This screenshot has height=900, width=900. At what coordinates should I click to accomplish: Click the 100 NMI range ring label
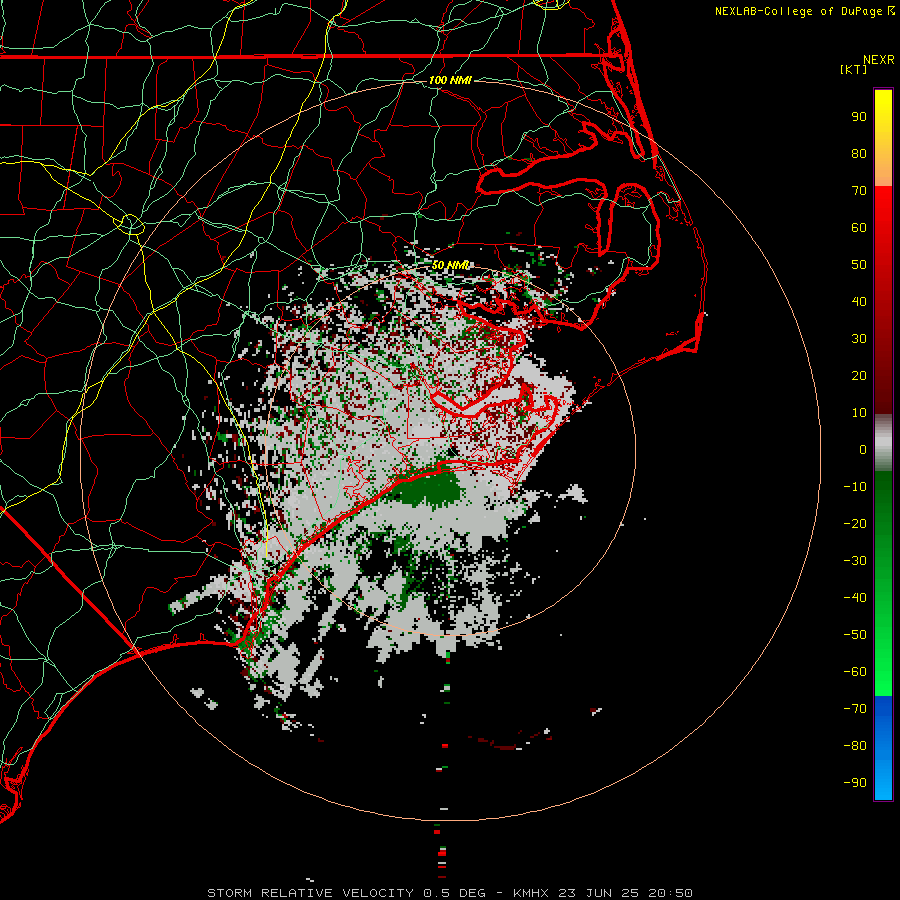click(x=450, y=80)
